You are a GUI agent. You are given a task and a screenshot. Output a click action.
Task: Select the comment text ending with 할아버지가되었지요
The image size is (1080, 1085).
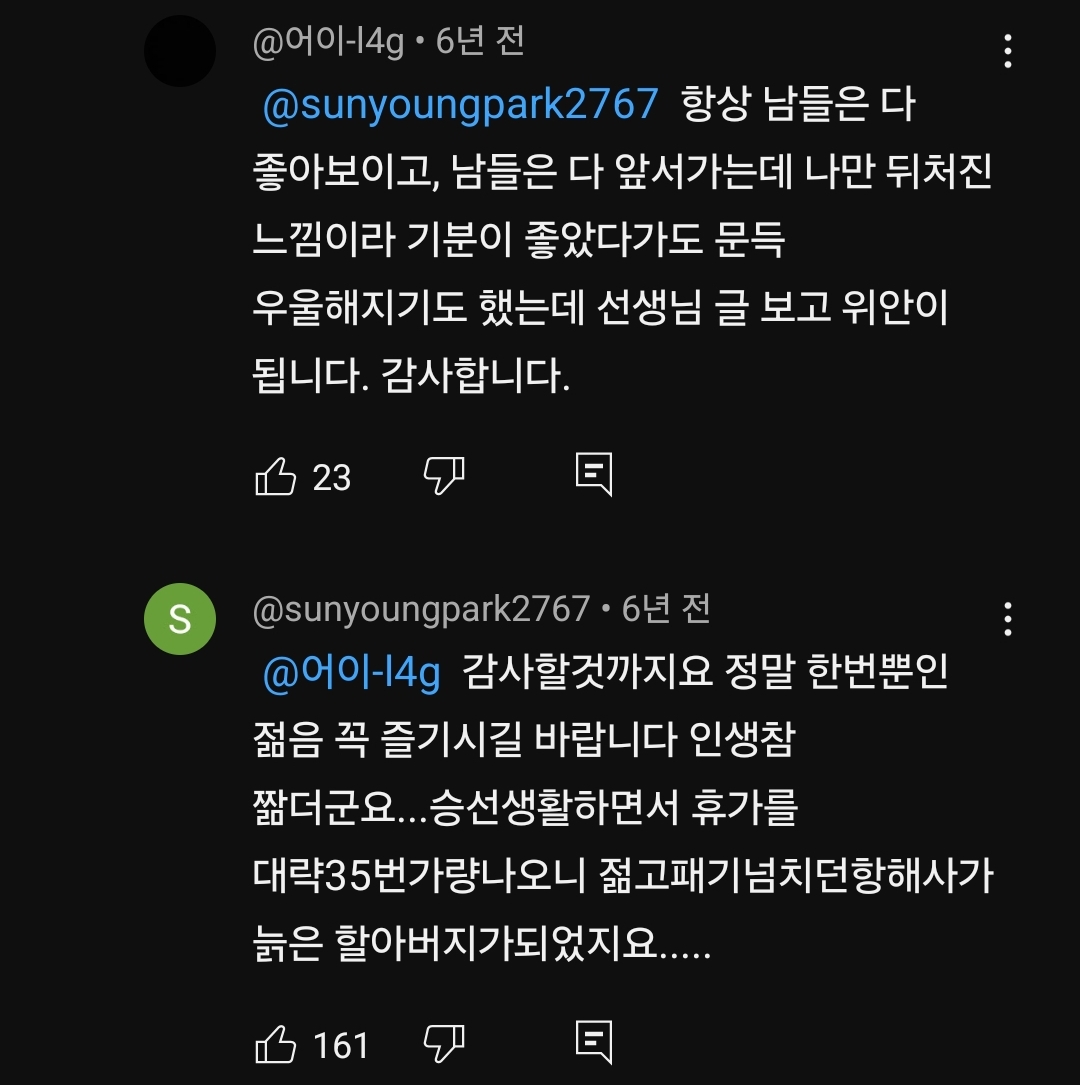(x=623, y=808)
